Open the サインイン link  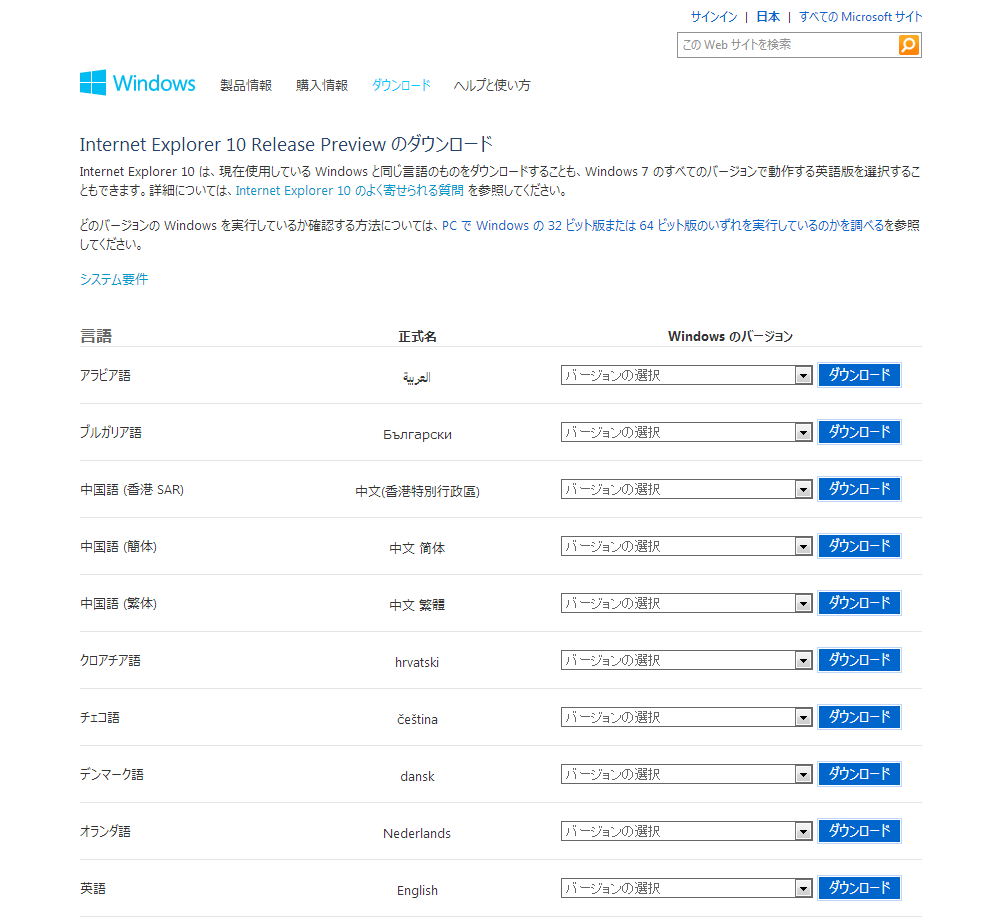point(714,17)
